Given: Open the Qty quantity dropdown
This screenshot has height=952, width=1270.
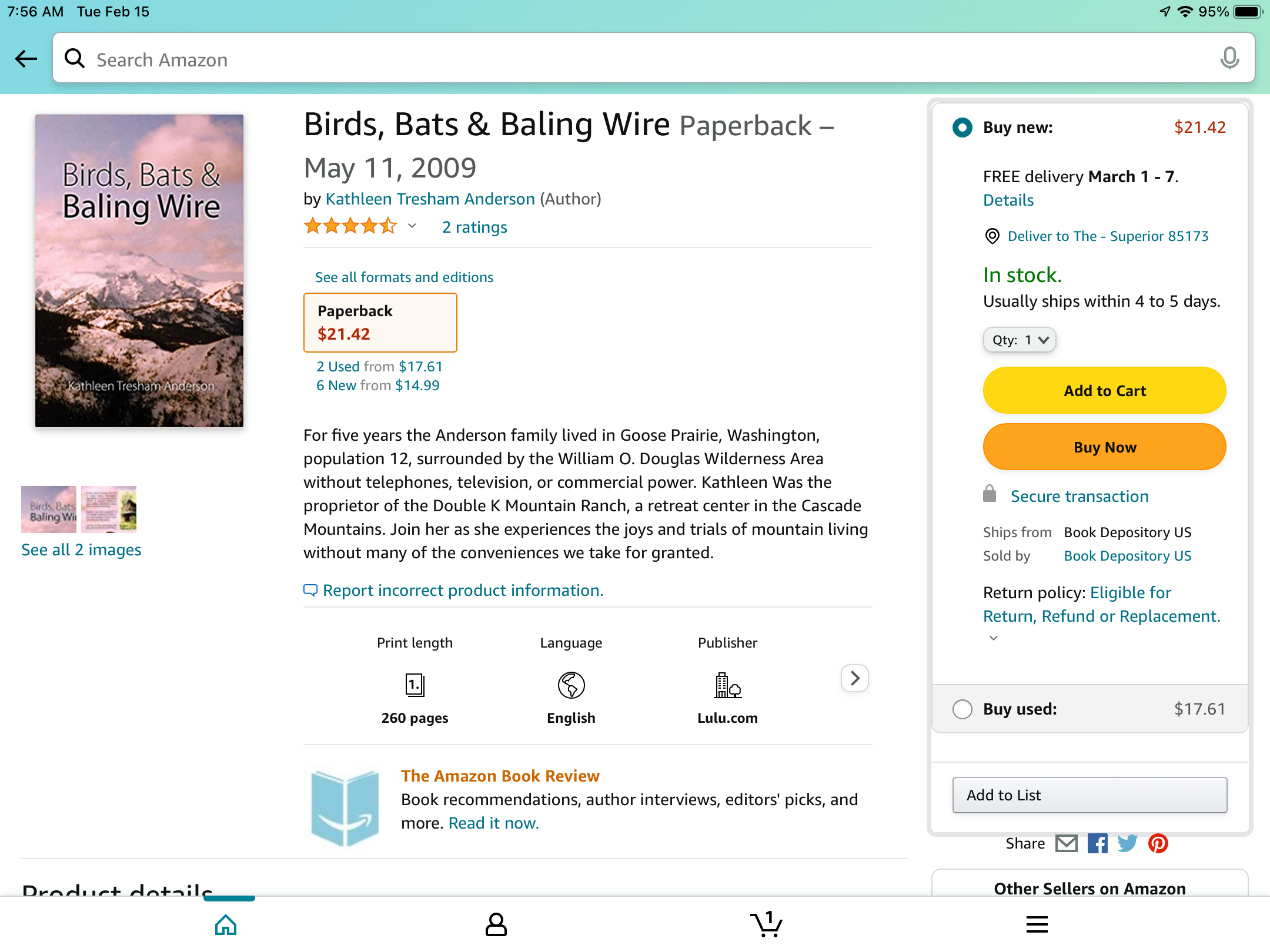Looking at the screenshot, I should (x=1020, y=340).
